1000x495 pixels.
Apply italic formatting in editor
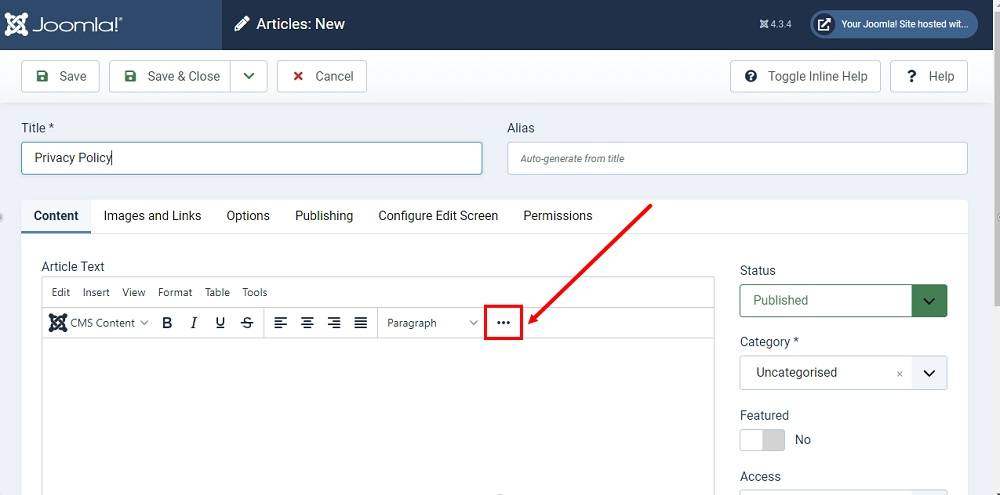click(x=194, y=323)
